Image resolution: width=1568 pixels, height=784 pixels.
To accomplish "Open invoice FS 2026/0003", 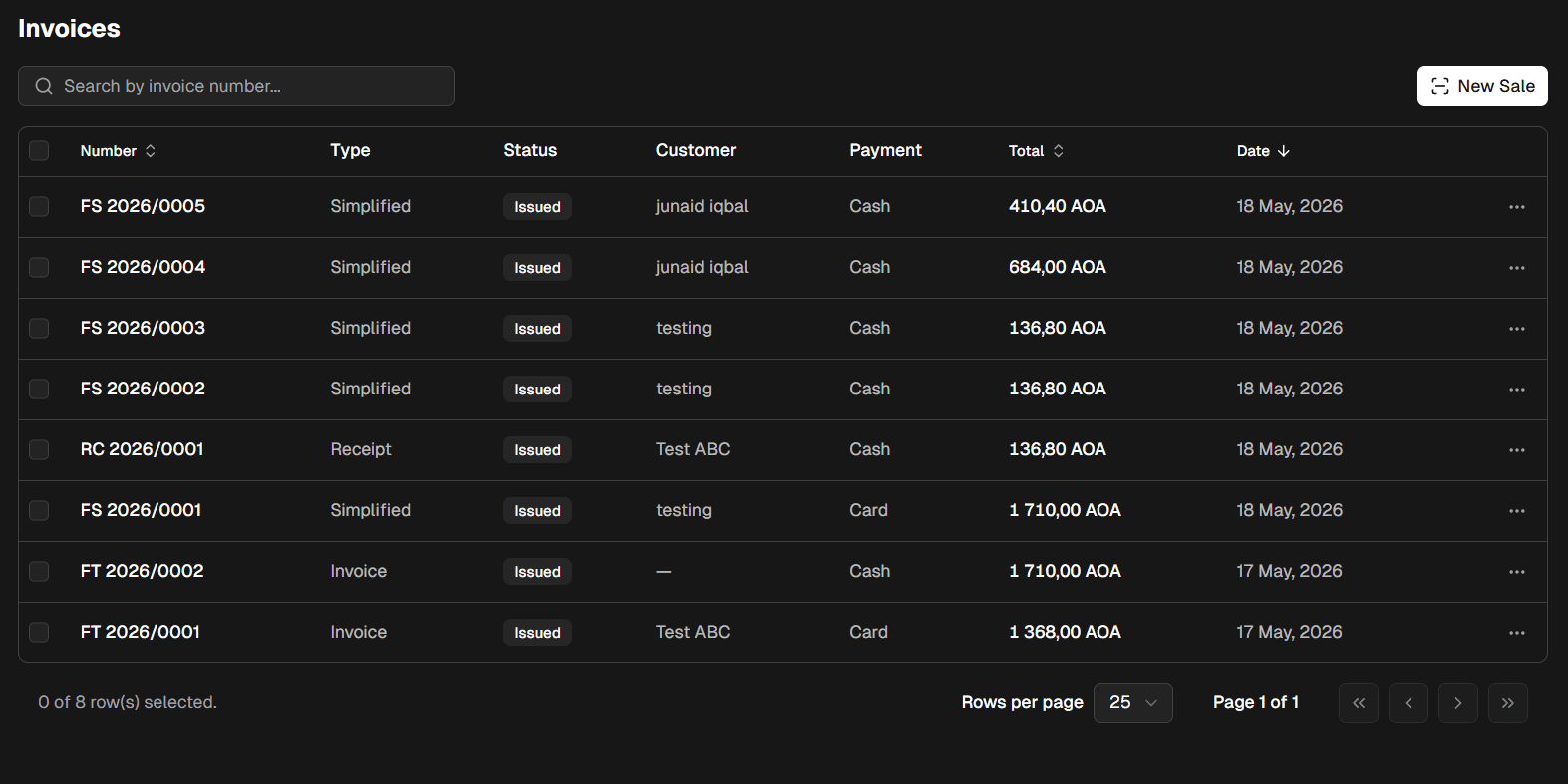I will (143, 328).
